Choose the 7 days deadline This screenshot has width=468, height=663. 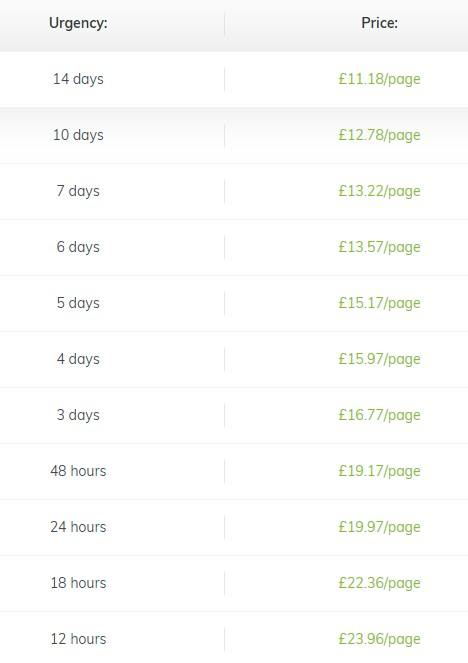234,191
